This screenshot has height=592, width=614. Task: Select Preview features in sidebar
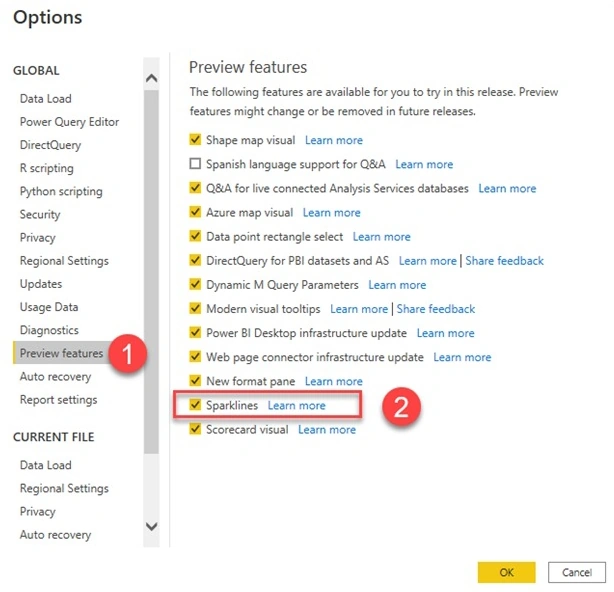[x=61, y=353]
